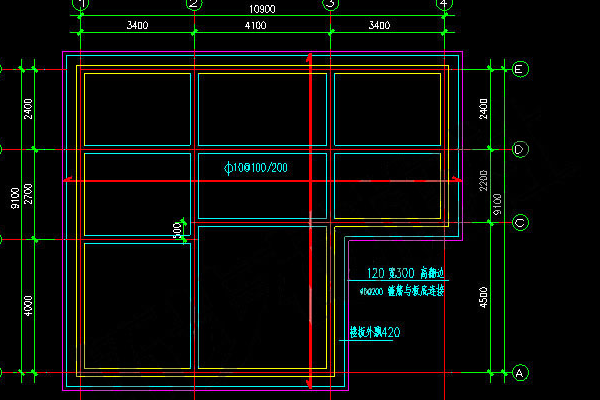600x400 pixels.
Task: Select the 4000 dimension text on left side
Action: [28, 306]
